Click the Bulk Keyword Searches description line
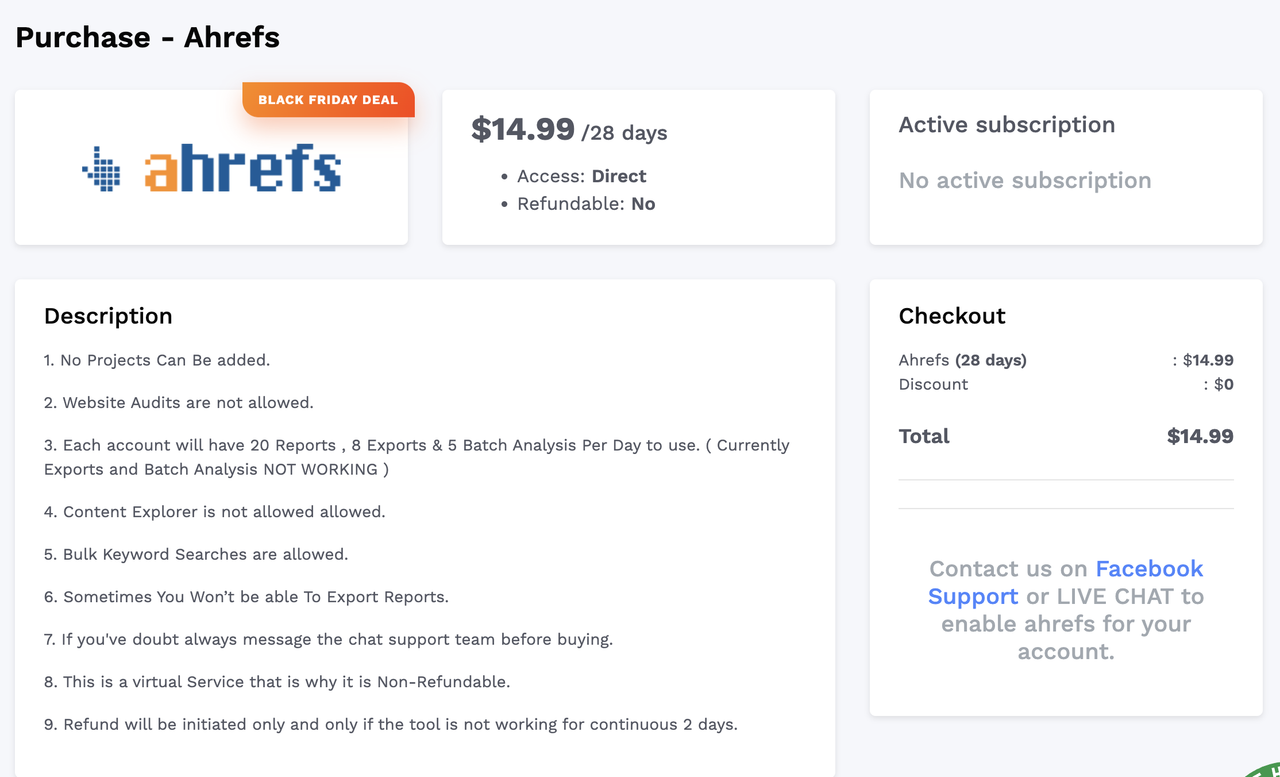The image size is (1280, 777). point(196,554)
